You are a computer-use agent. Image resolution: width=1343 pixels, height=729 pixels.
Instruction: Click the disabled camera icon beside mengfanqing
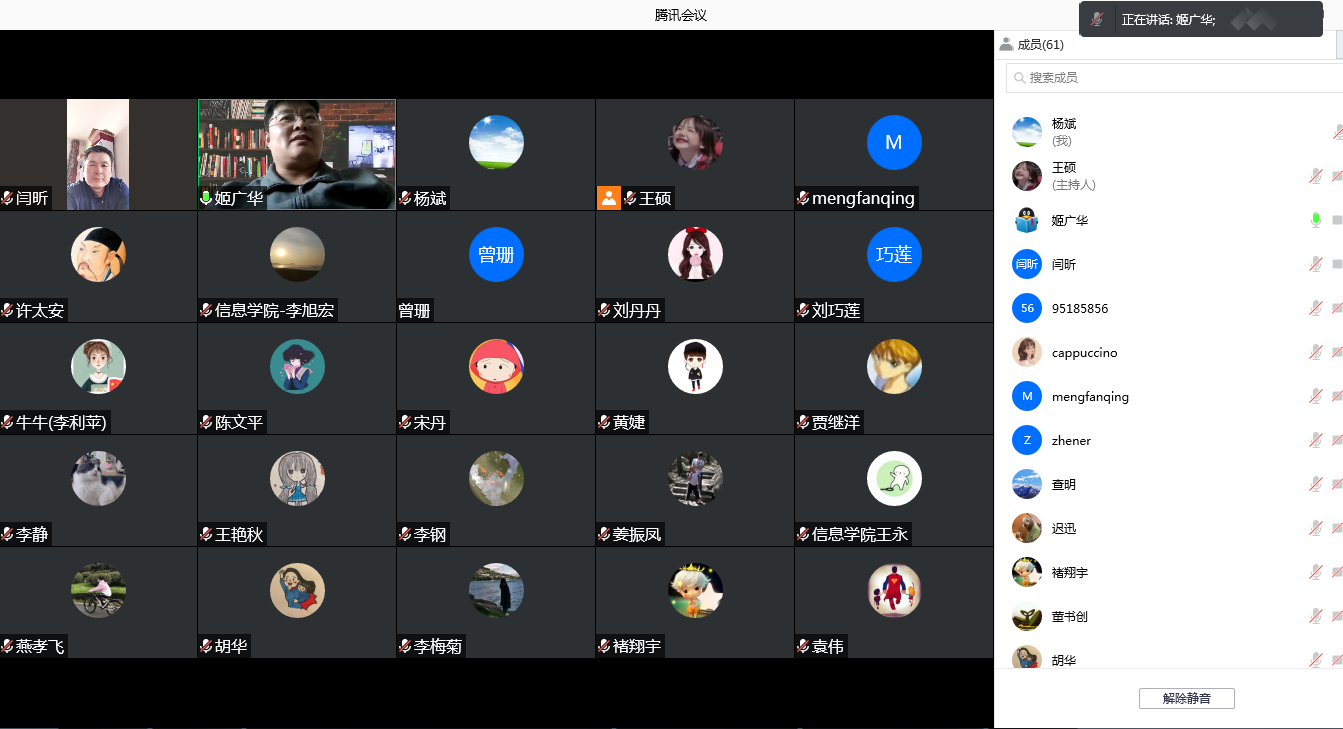[x=1337, y=396]
